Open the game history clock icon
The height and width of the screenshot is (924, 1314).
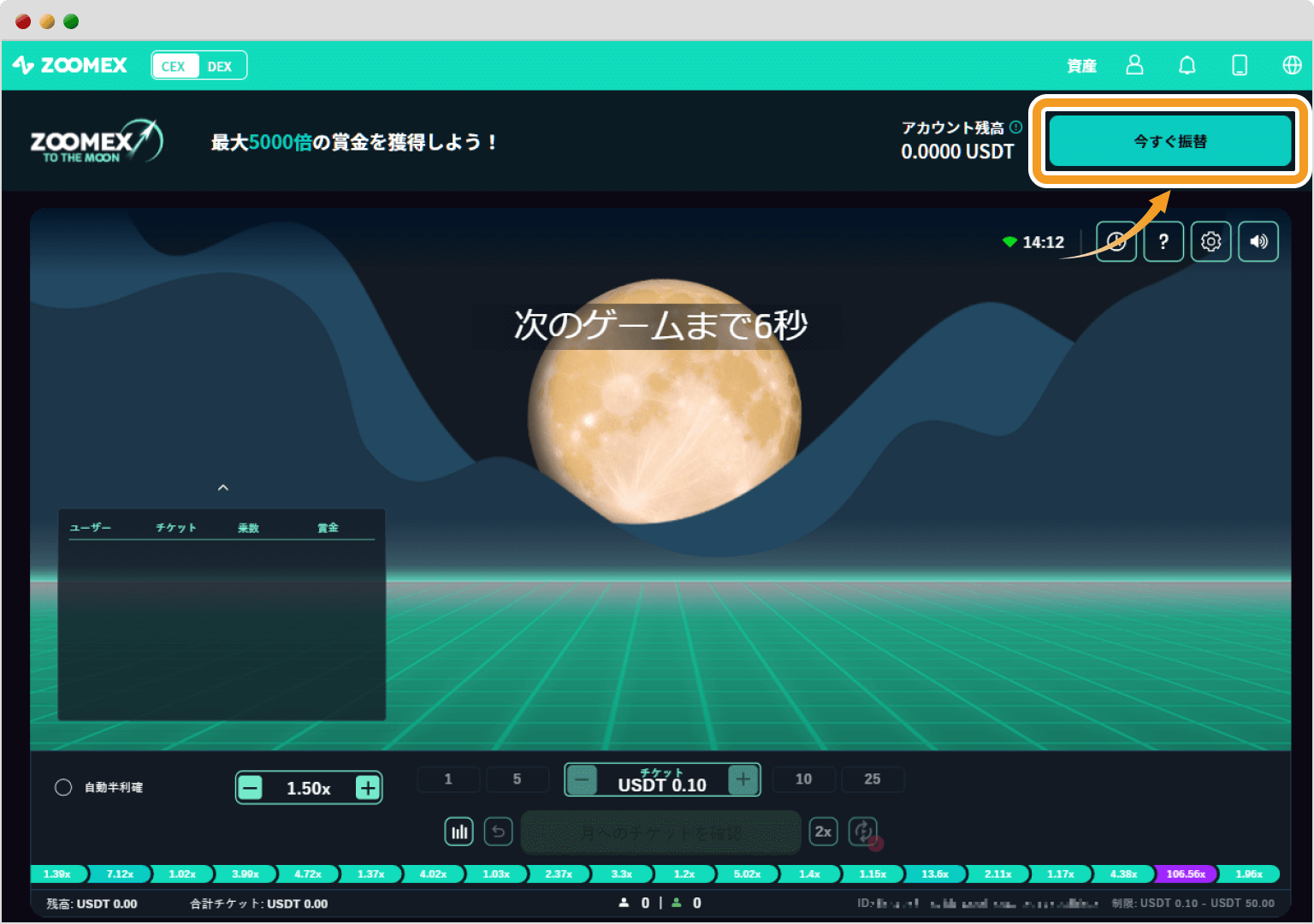1116,241
